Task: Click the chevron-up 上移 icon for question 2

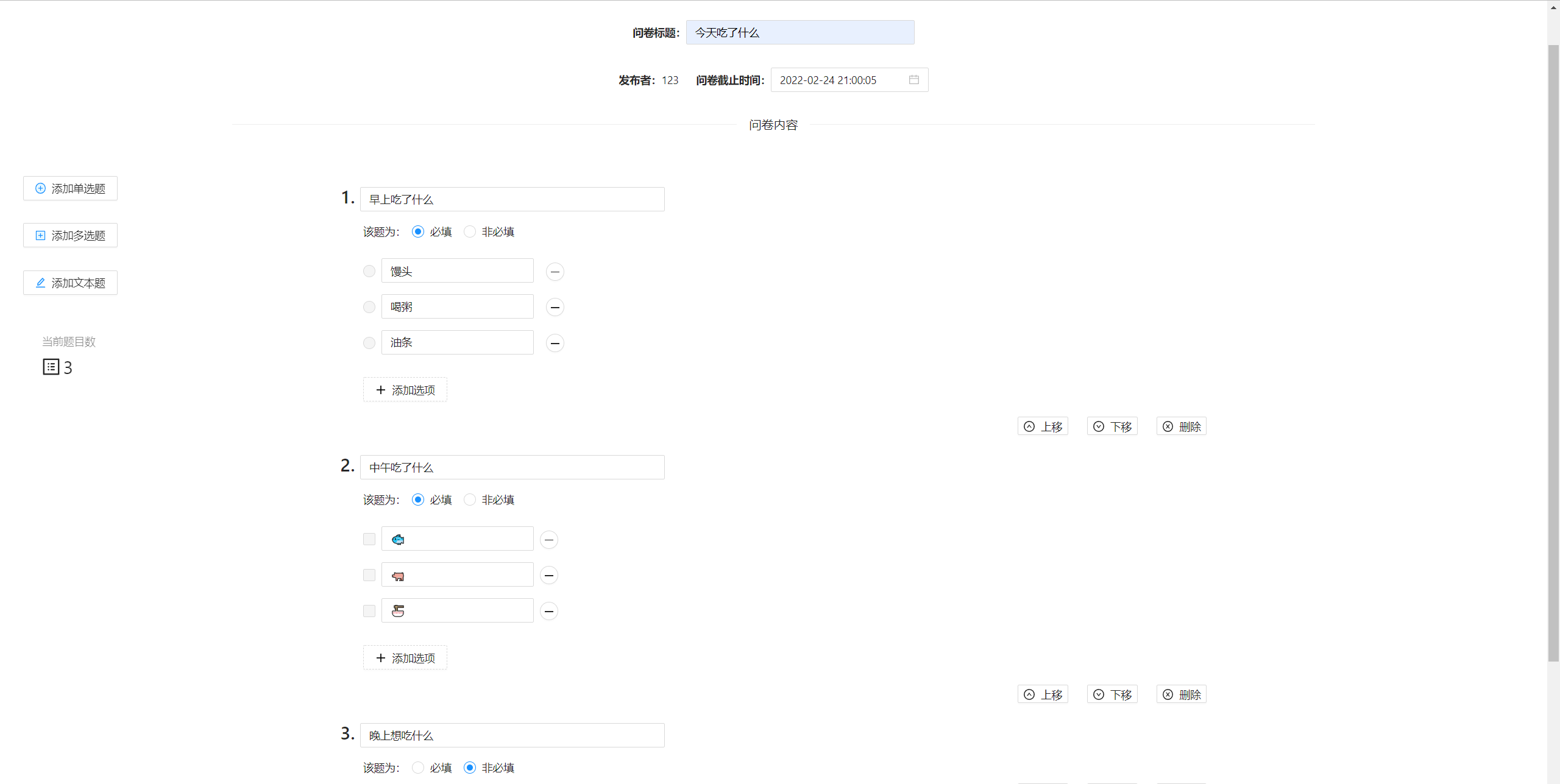Action: 1029,694
